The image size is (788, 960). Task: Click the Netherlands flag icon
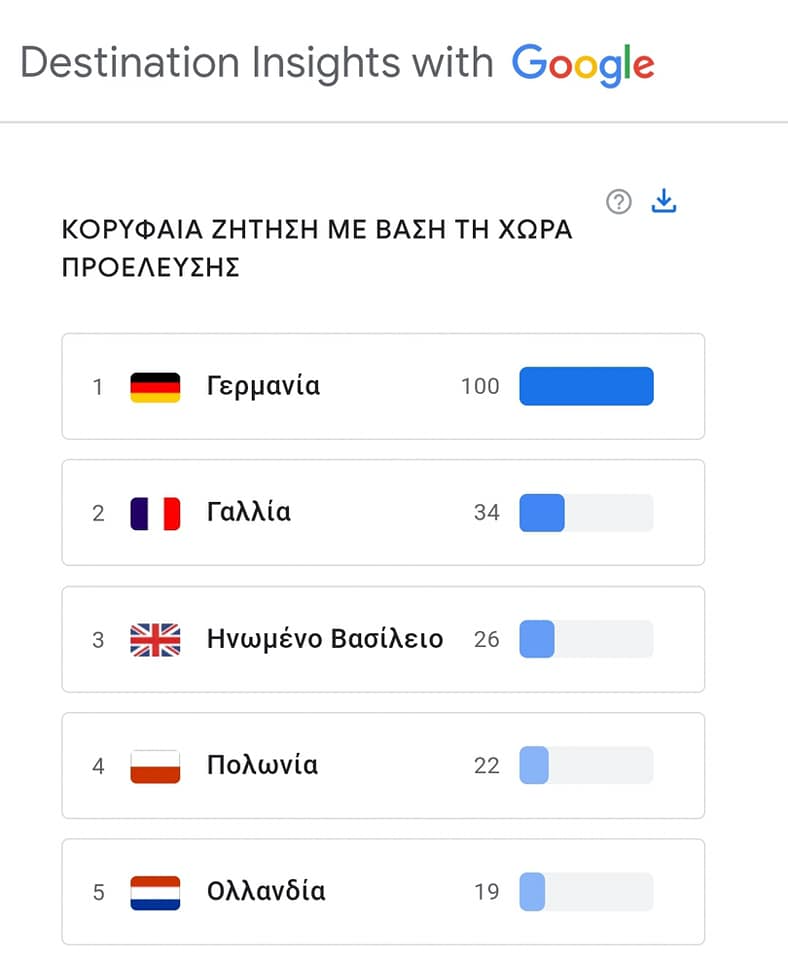coord(155,892)
